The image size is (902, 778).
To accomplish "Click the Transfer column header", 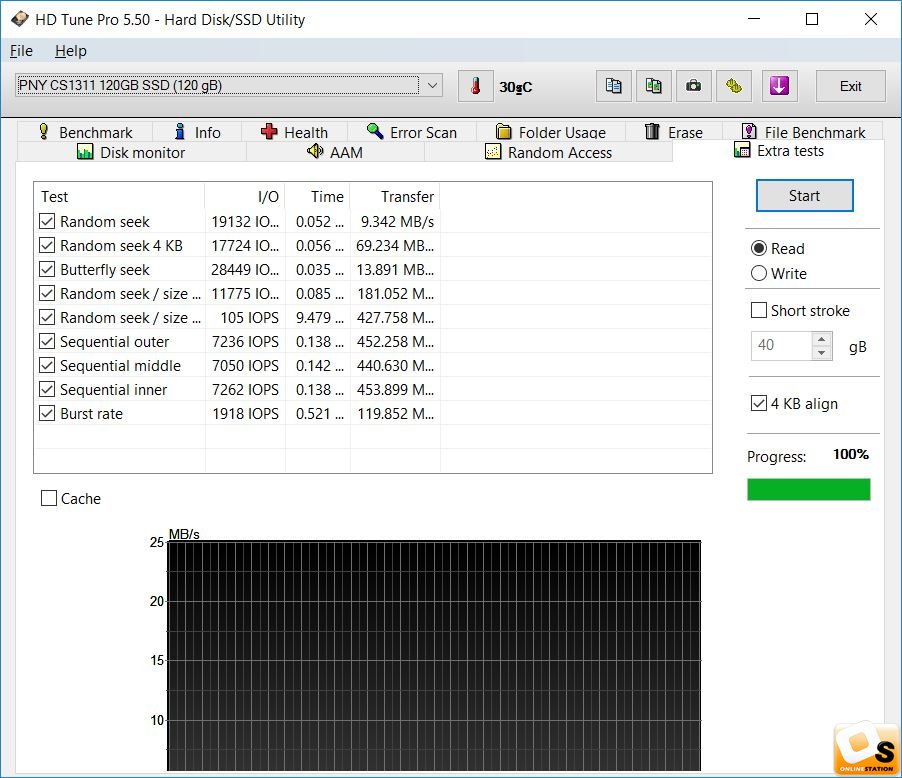I will [395, 197].
